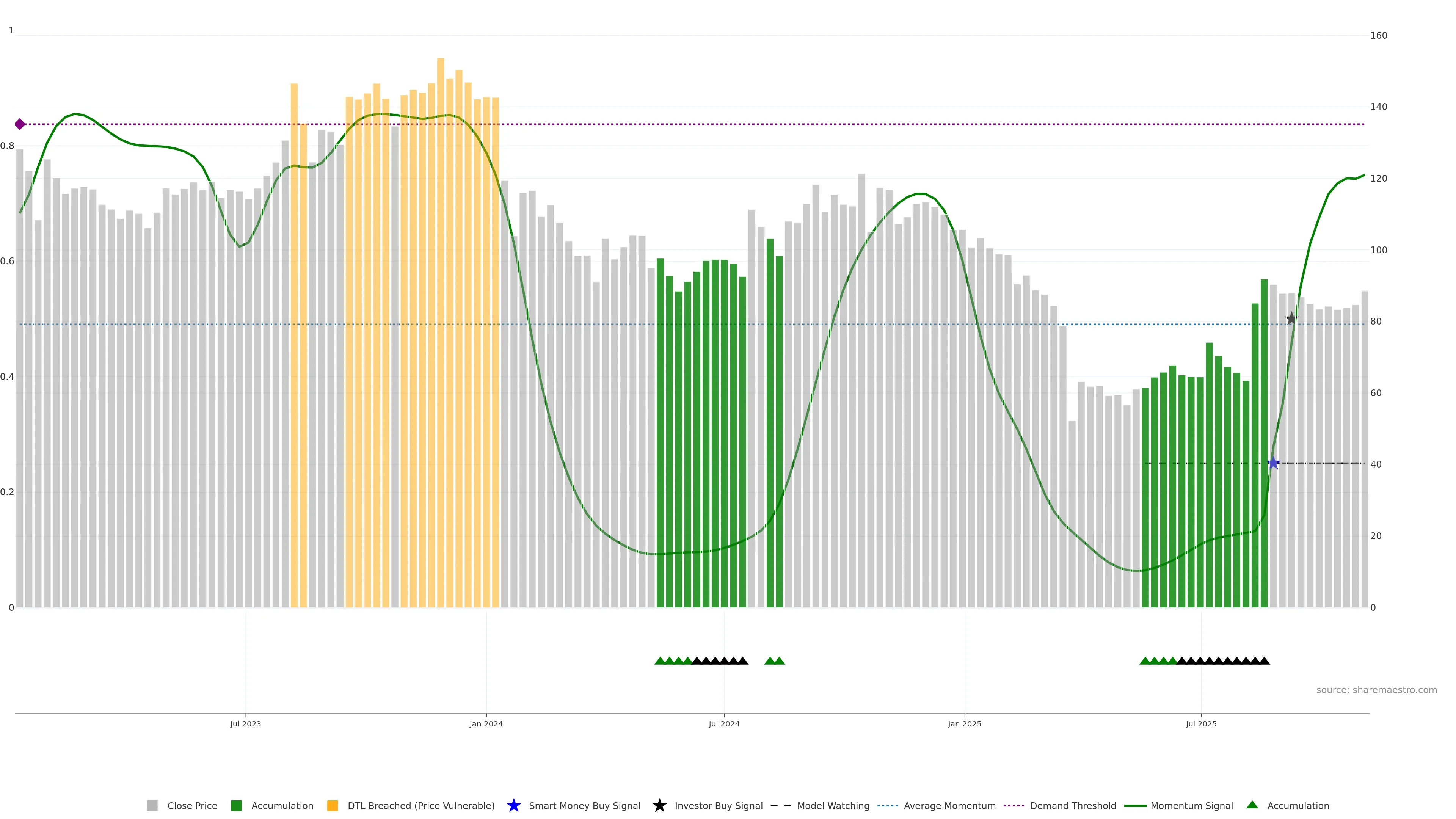Click the black Investor Buy star on chart
The height and width of the screenshot is (819, 1456).
tap(1291, 319)
